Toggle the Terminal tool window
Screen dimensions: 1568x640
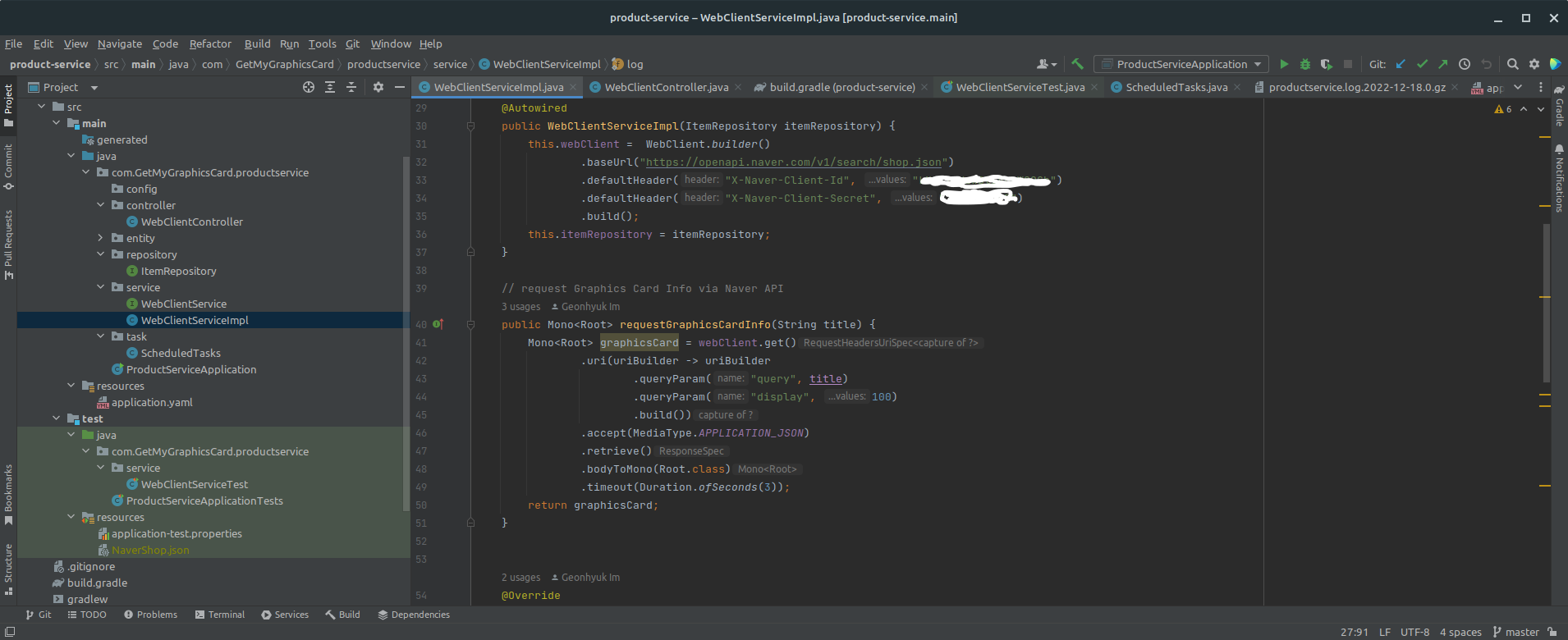point(220,615)
